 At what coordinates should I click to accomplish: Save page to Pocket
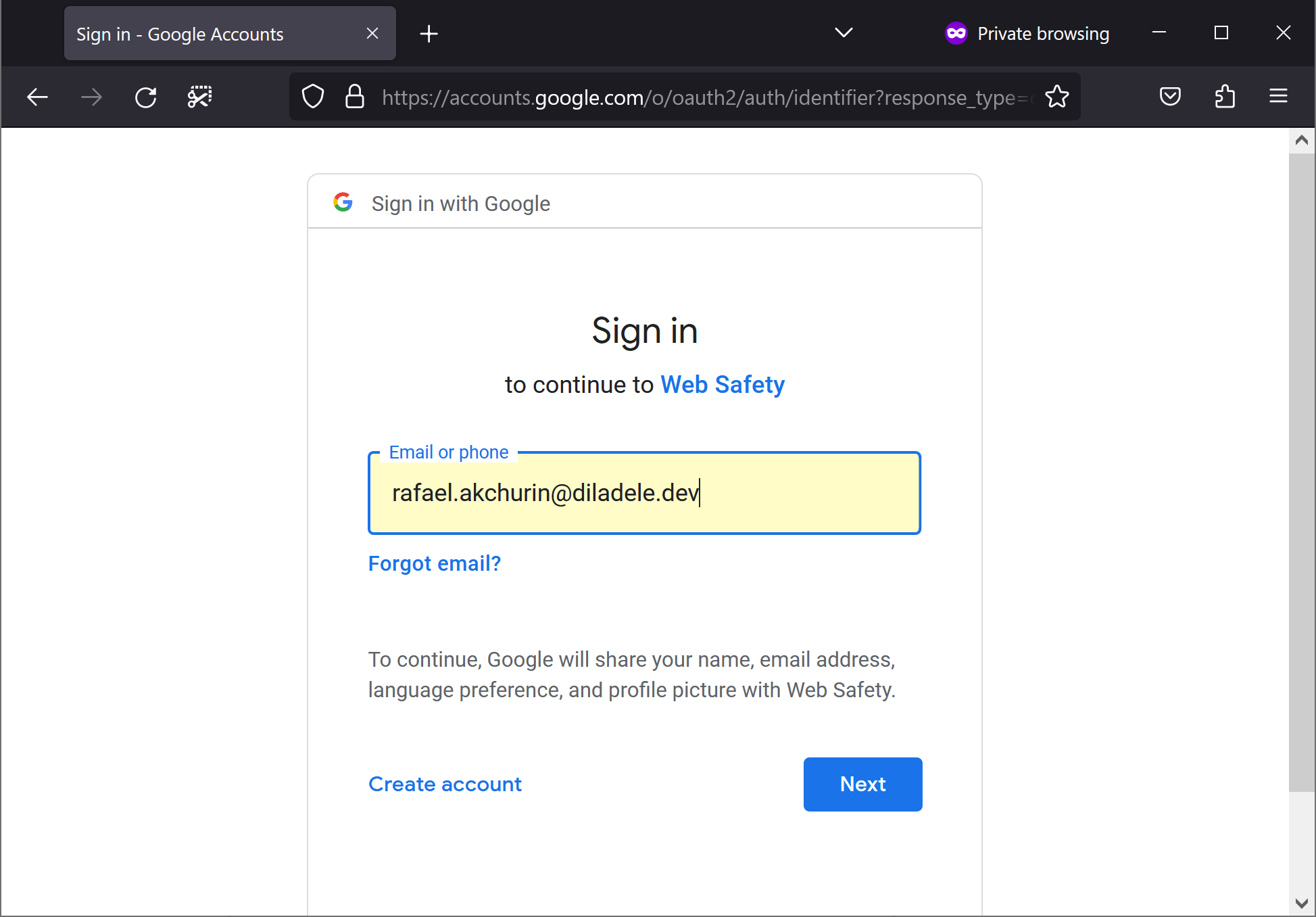[x=1170, y=97]
